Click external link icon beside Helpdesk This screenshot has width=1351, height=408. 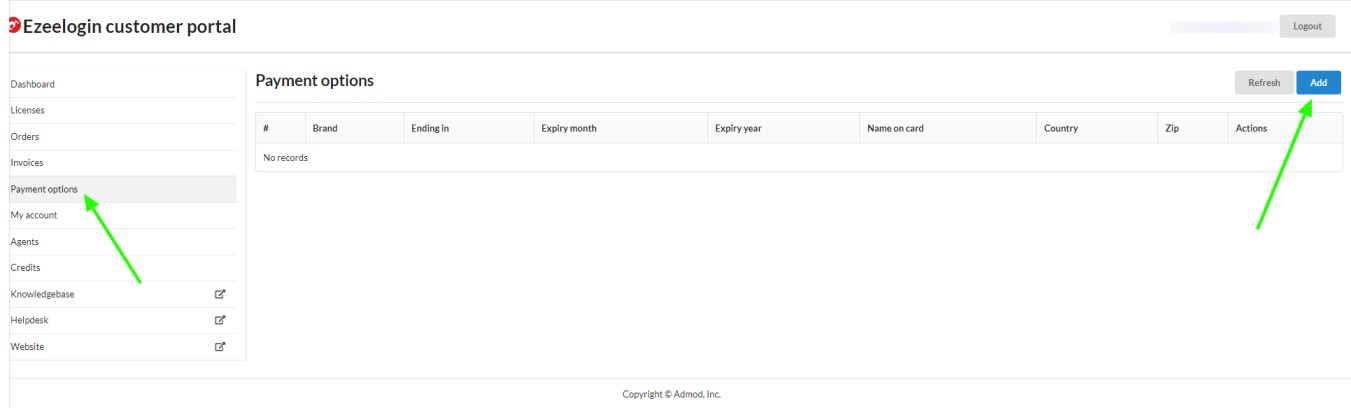click(x=221, y=320)
